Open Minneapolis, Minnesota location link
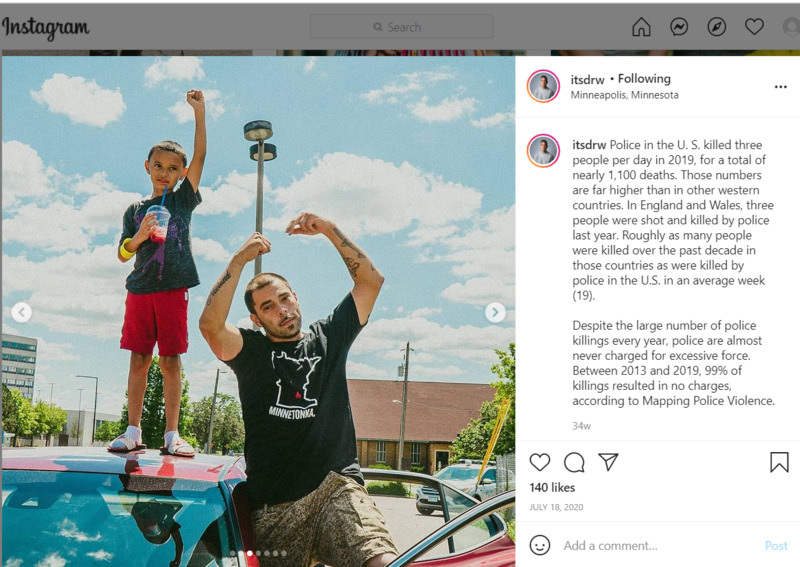800x567 pixels. point(624,95)
